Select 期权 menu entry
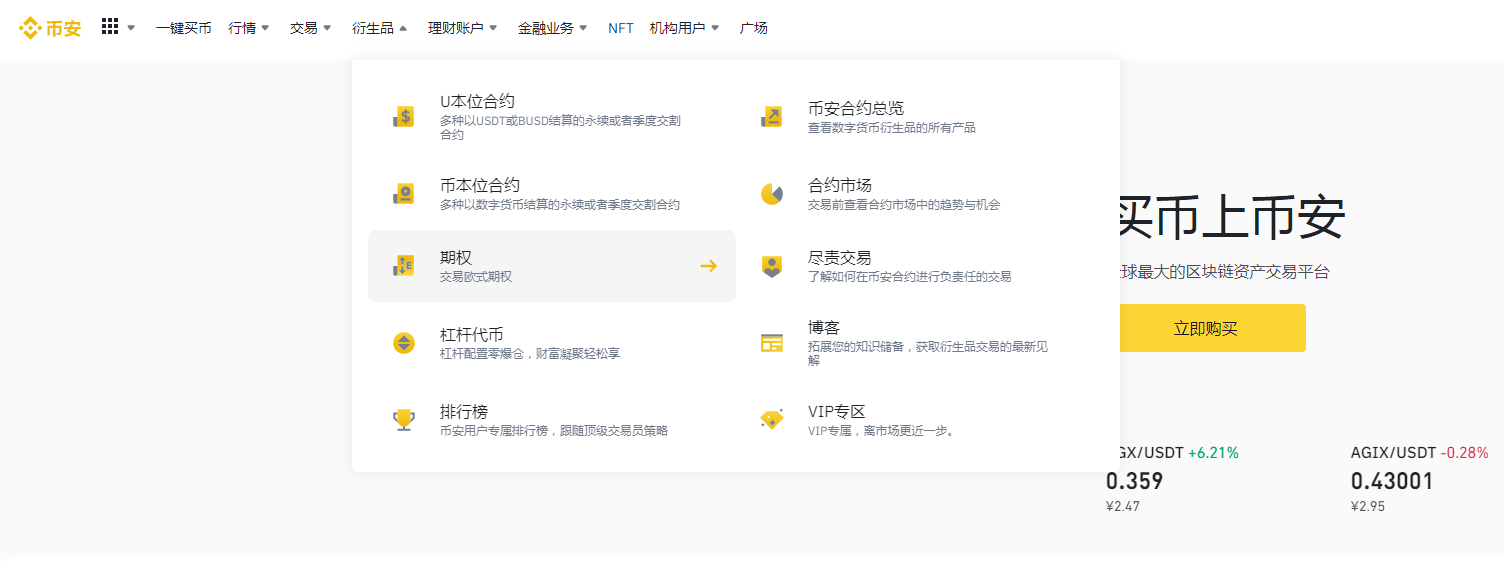Screen dimensions: 1504x575 tap(552, 266)
